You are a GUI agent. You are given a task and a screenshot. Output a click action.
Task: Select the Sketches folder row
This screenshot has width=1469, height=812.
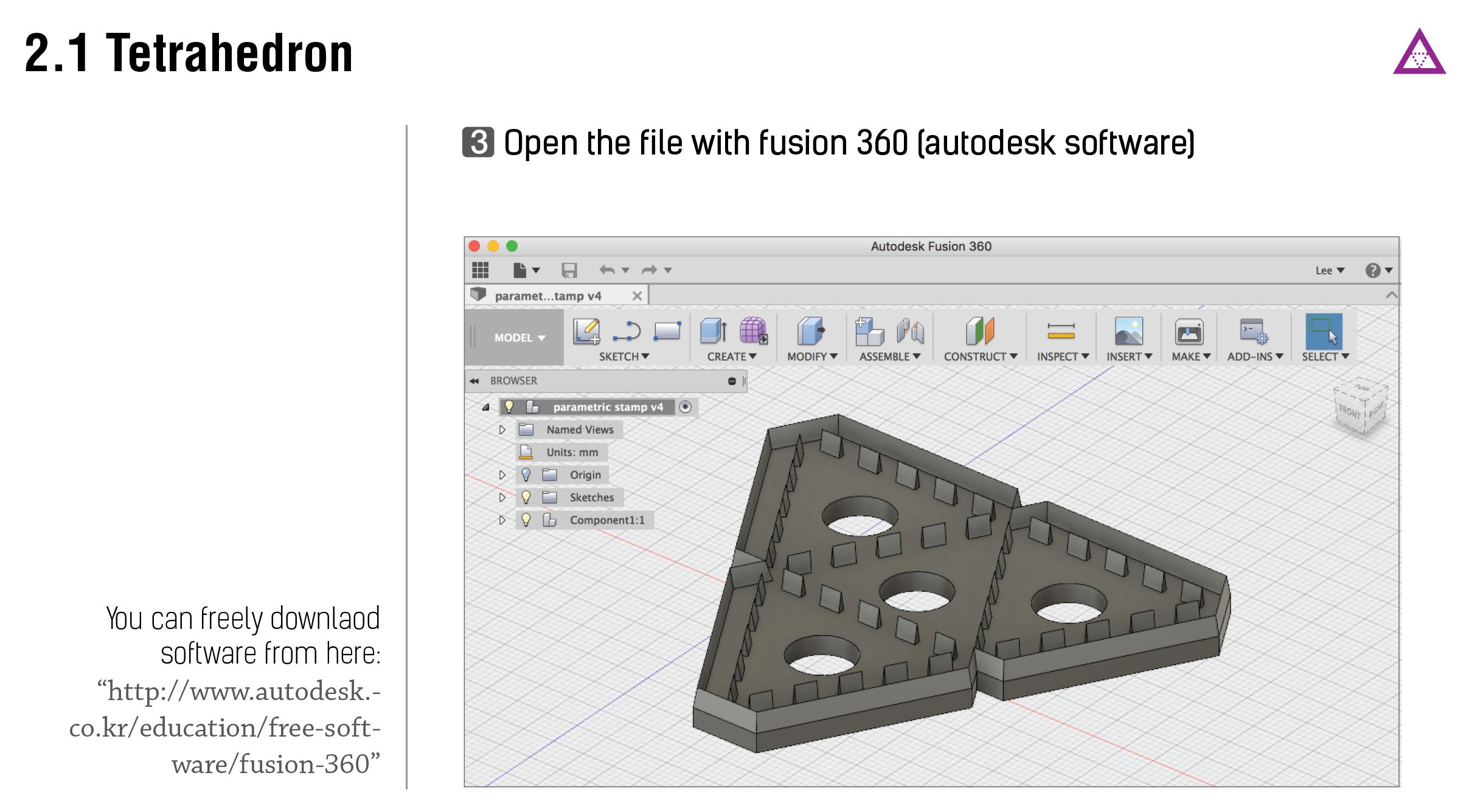pos(569,497)
